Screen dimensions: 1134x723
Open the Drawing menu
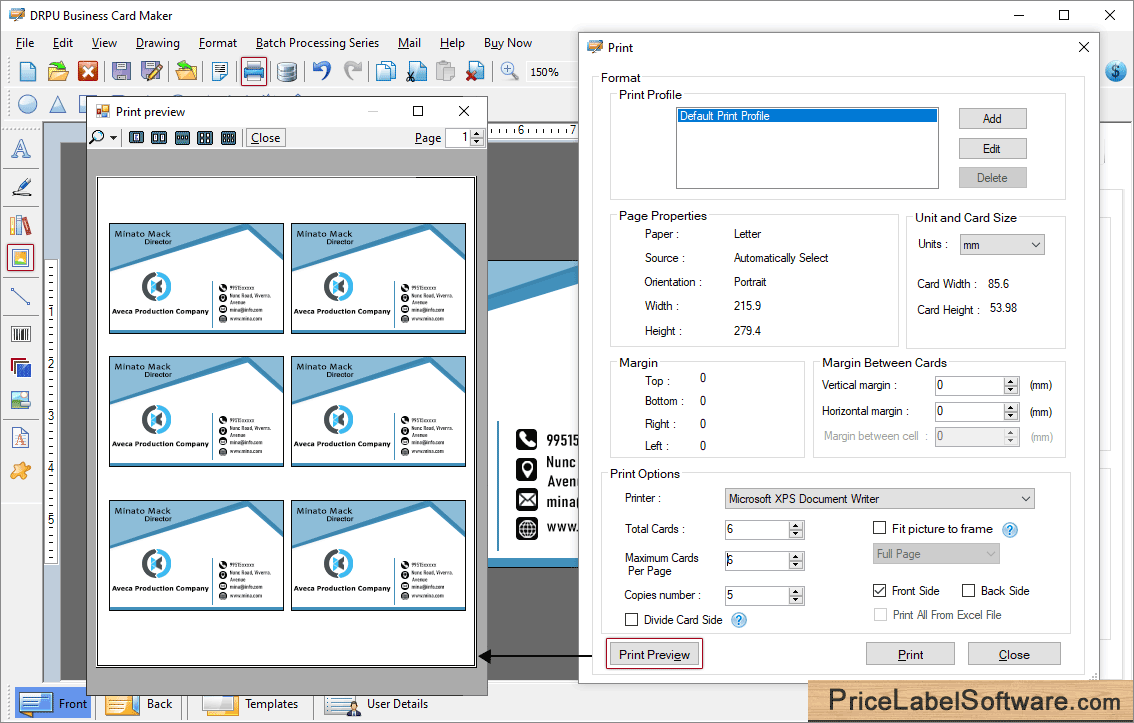[158, 43]
